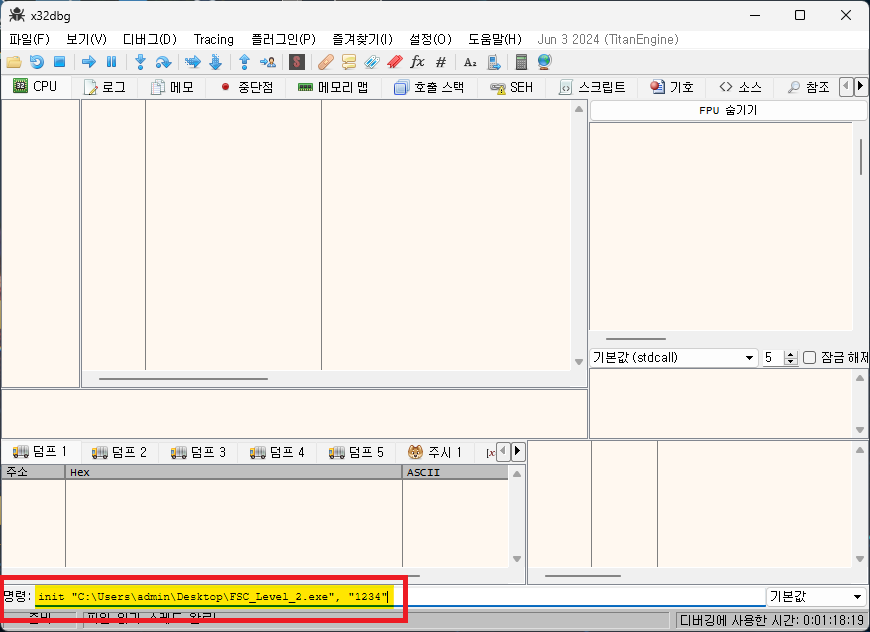Click the Step into icon
This screenshot has width=870, height=632.
141,62
